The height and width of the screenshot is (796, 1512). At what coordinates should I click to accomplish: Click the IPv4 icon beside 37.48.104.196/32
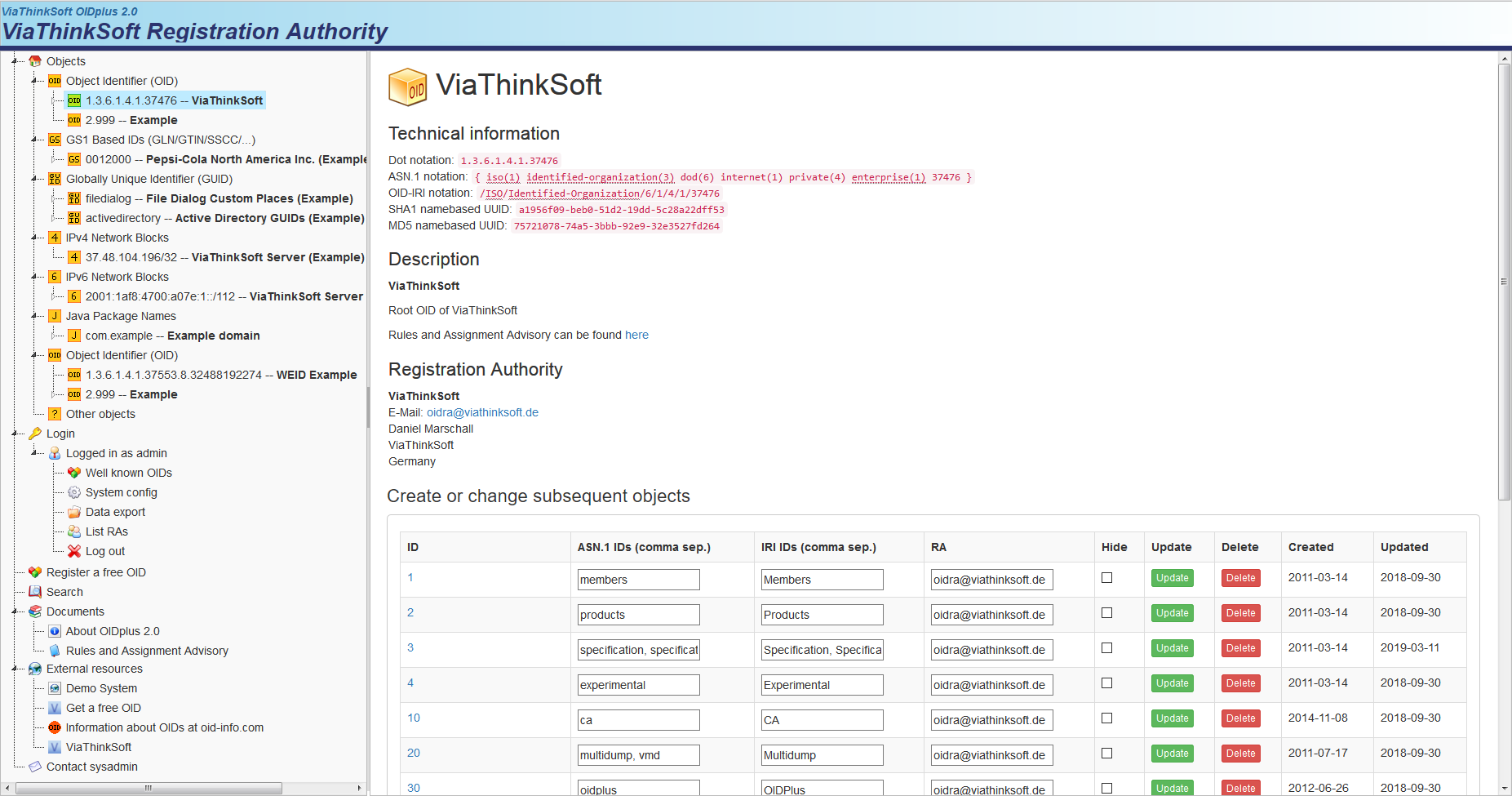point(74,257)
